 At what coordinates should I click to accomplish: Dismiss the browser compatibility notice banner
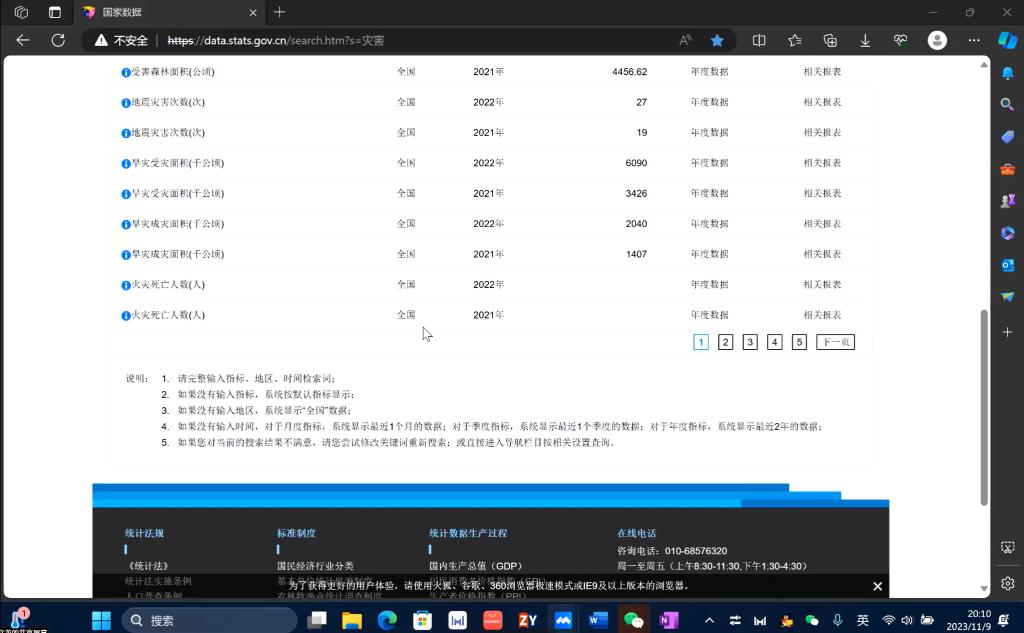877,586
